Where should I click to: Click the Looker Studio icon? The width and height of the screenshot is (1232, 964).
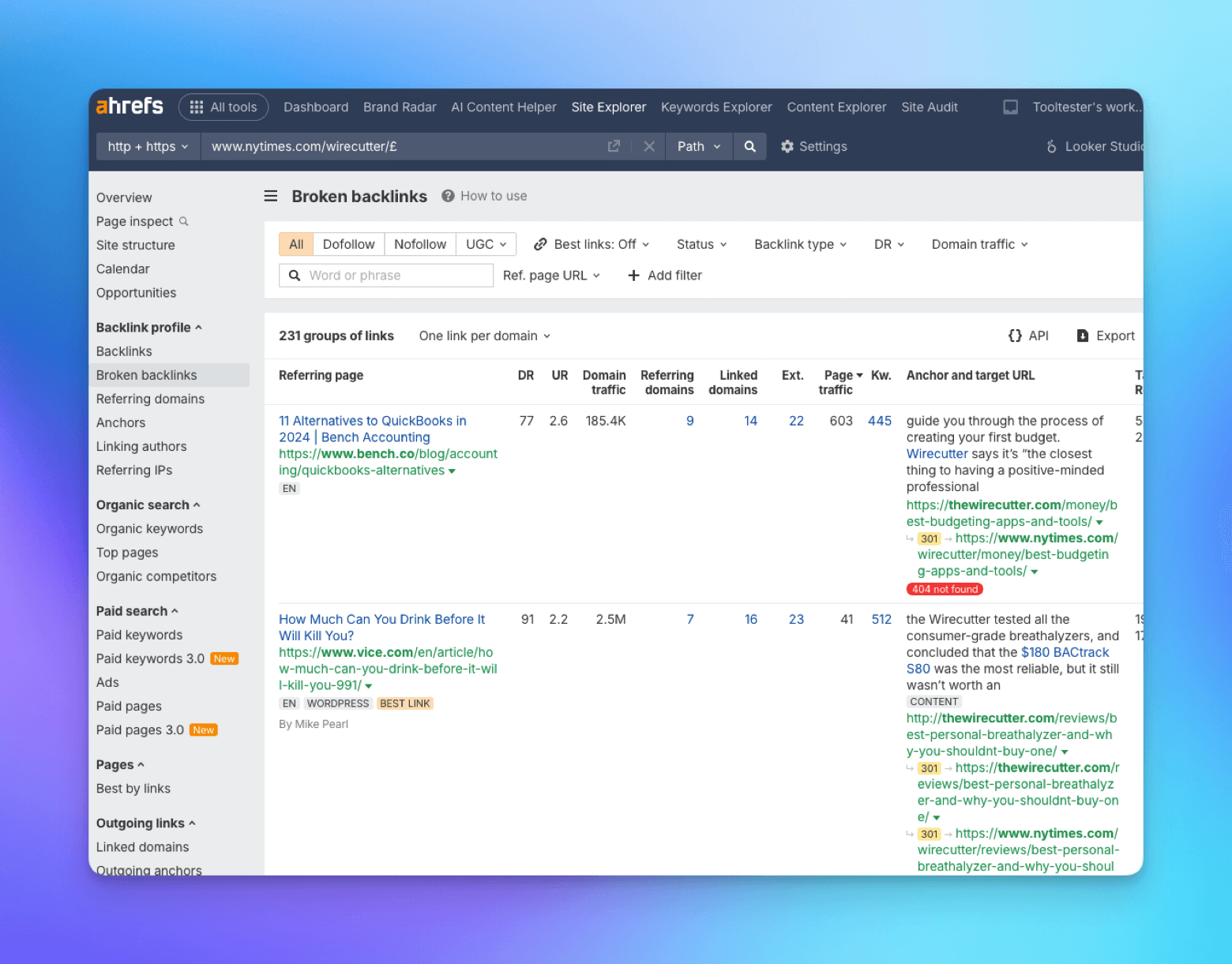point(1051,146)
